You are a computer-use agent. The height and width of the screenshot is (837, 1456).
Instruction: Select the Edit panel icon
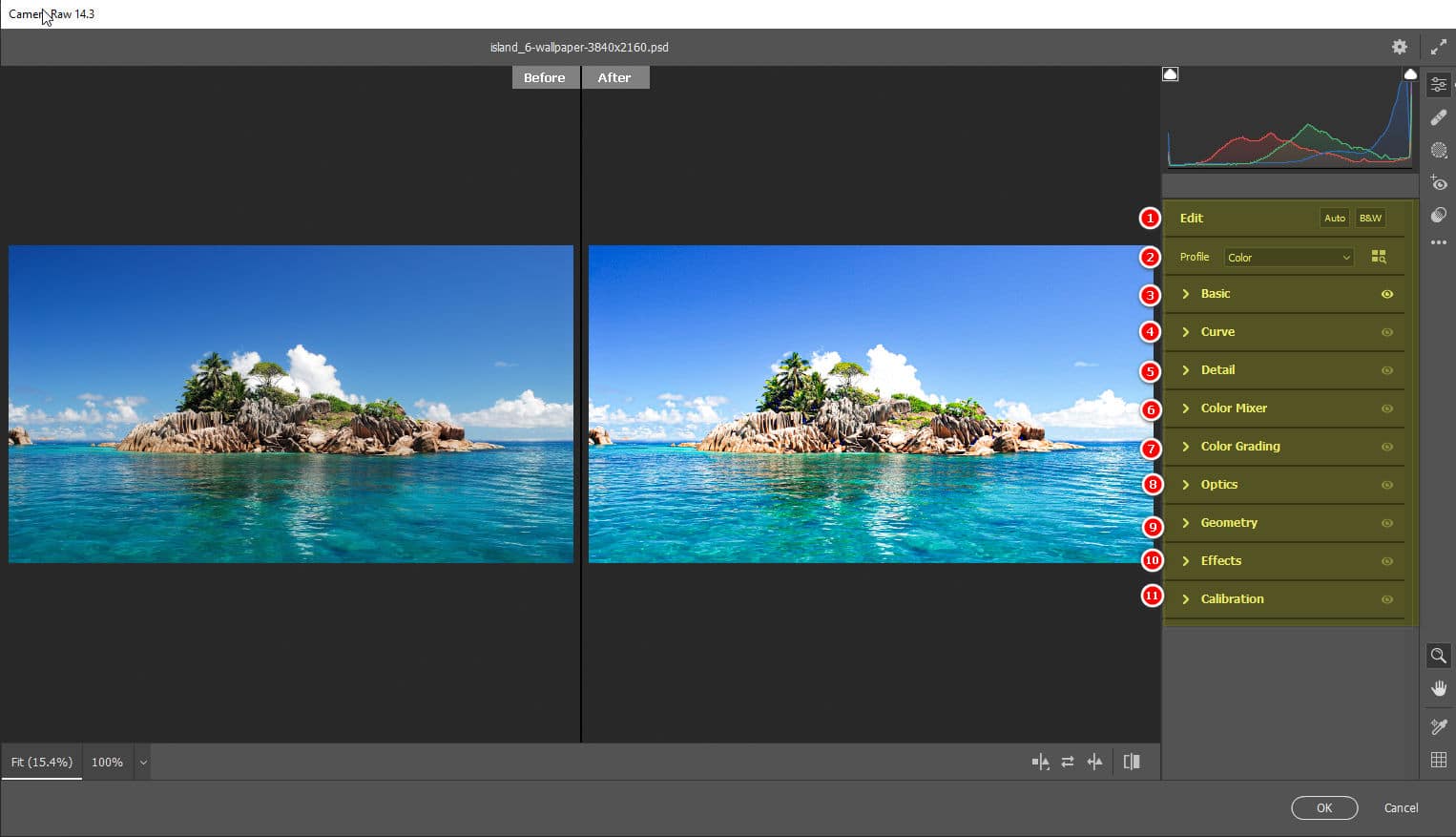1439,84
